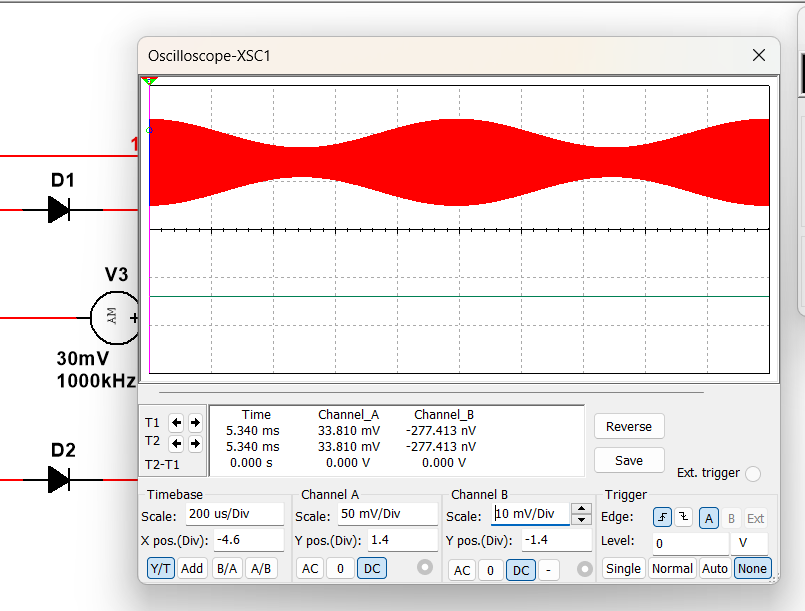
Task: Select trigger source Ext
Action: (755, 518)
